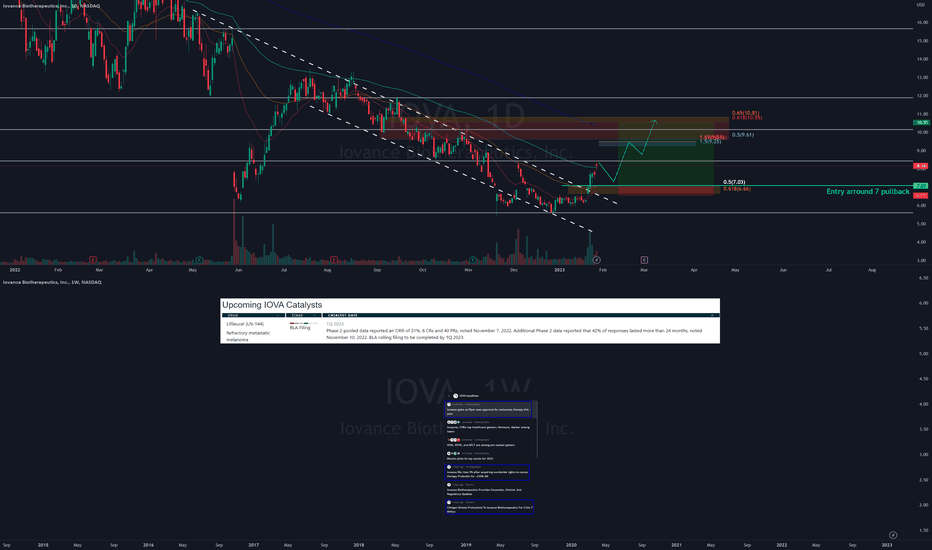This screenshot has width=932, height=550.
Task: Click the weekly chart title 'Iovance Biotherapeutics, Inc., 1W'
Action: [52, 282]
